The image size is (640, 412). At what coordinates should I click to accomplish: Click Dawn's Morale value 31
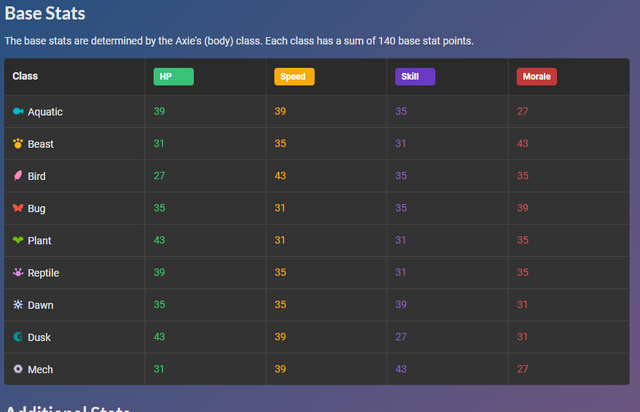(522, 305)
